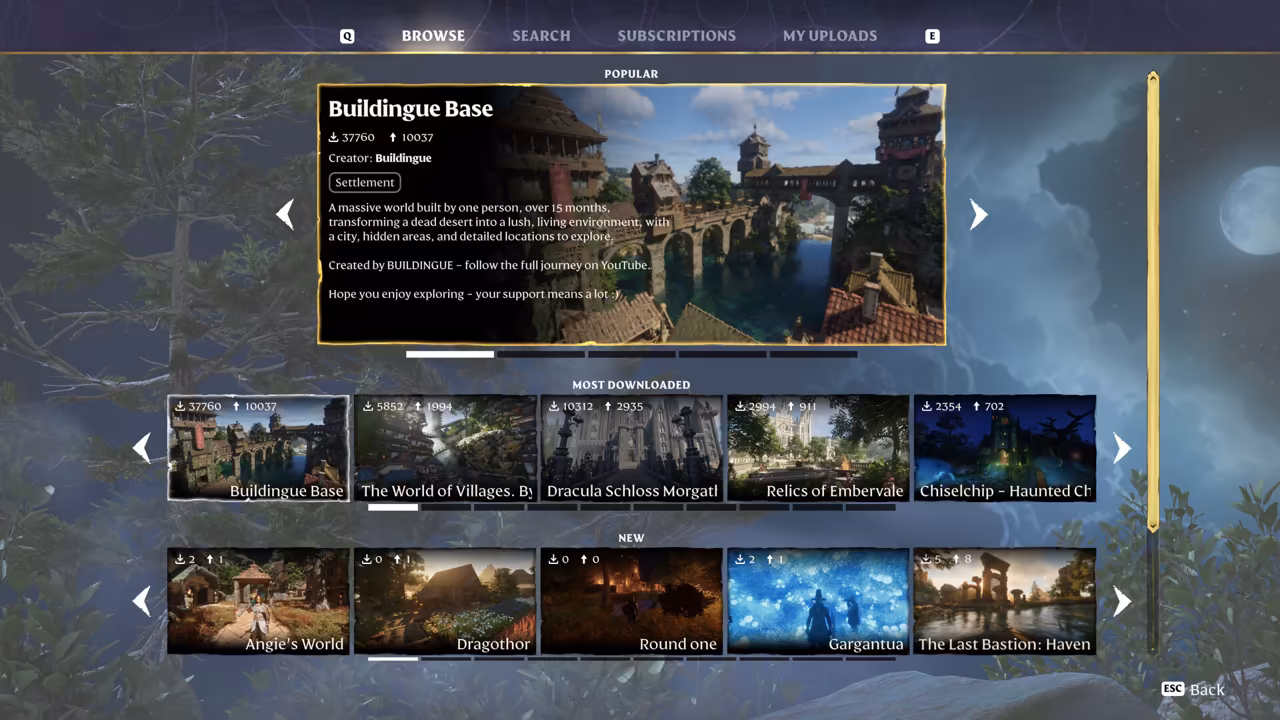
Task: Click the ESC Back button
Action: point(1193,689)
